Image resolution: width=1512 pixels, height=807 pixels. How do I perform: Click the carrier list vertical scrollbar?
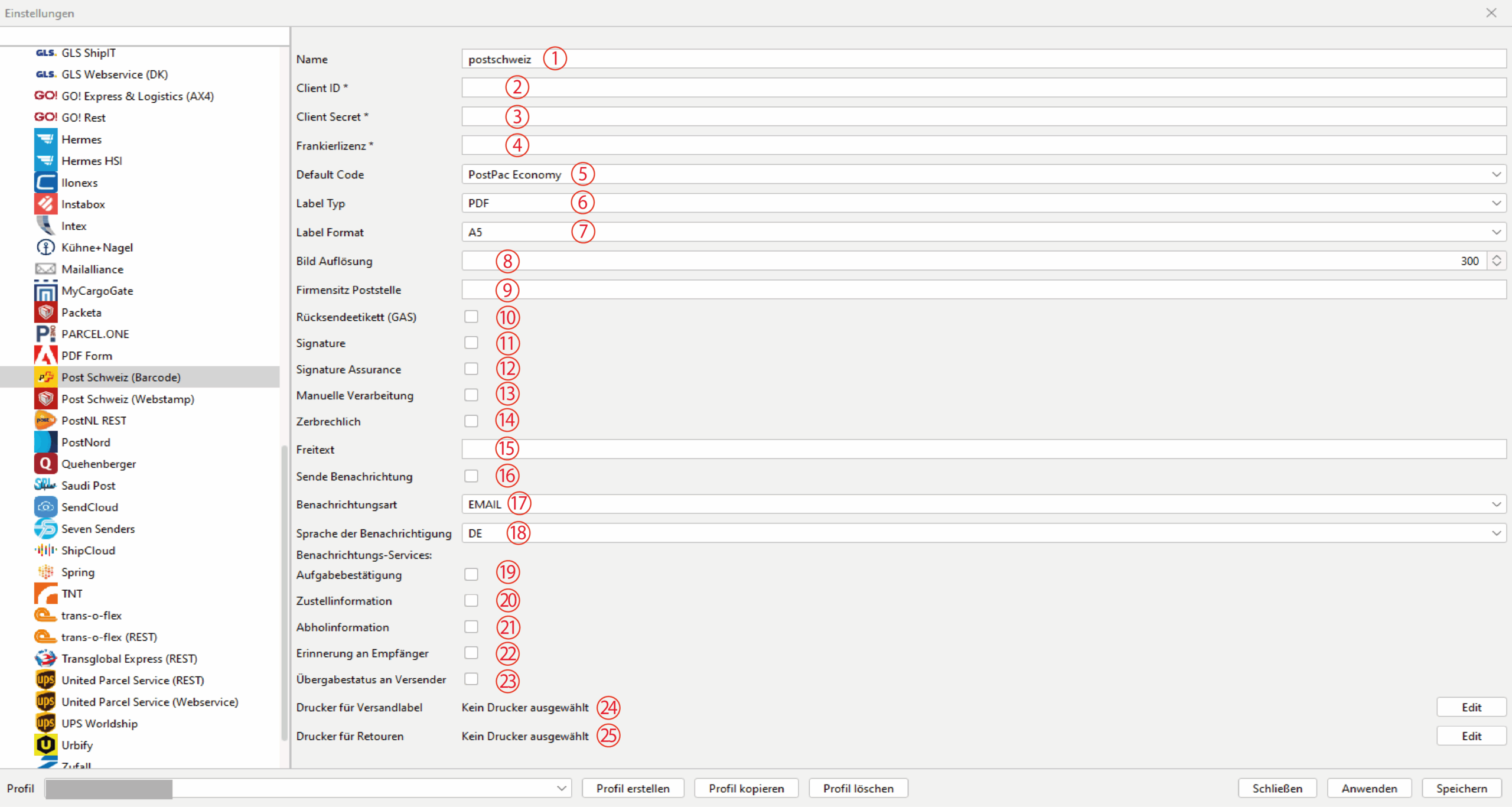click(x=285, y=593)
